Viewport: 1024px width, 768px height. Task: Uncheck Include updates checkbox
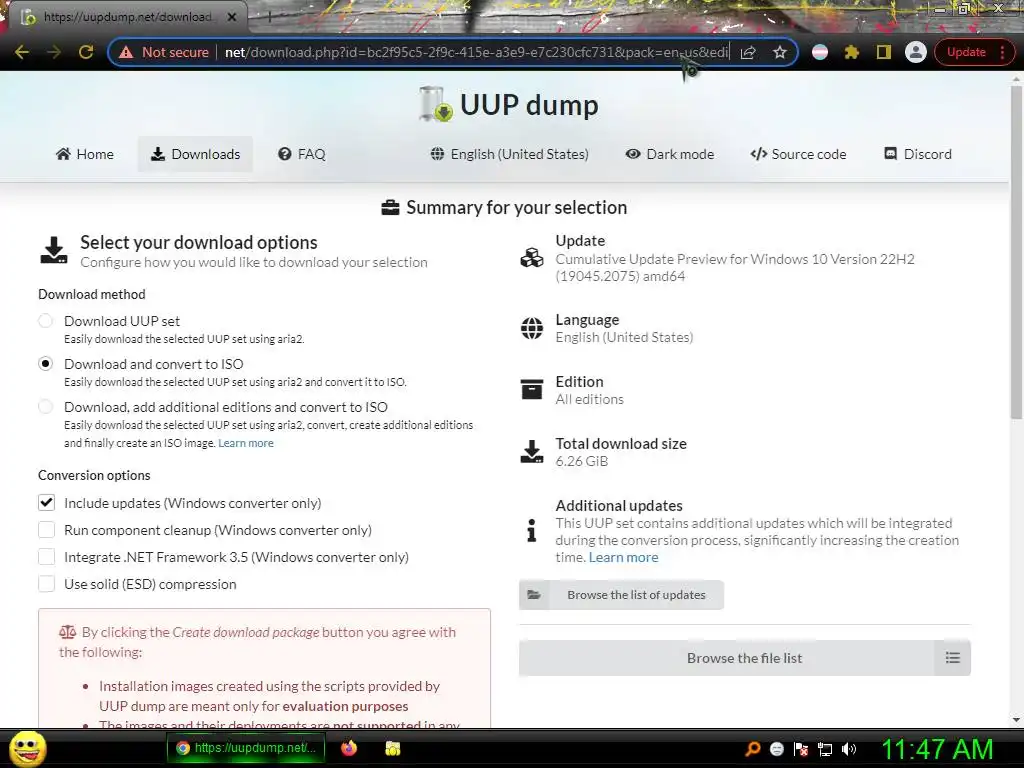(46, 503)
